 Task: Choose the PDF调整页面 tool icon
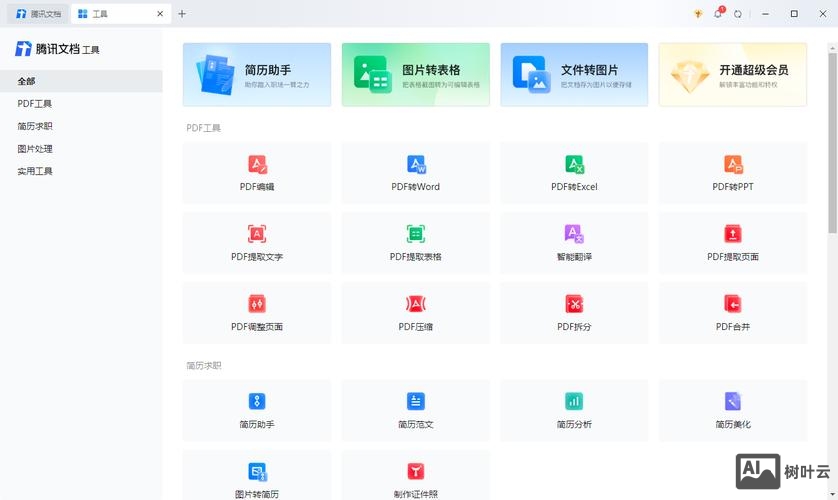[257, 303]
